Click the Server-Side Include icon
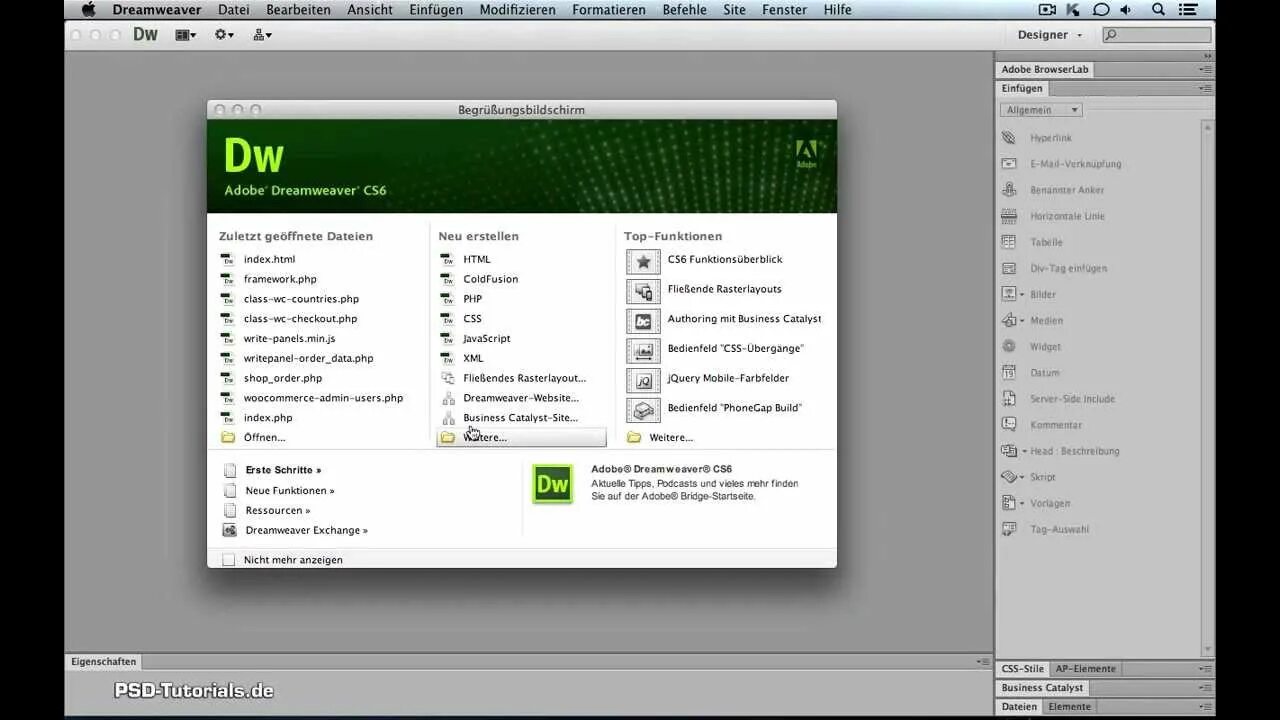The width and height of the screenshot is (1280, 720). (1009, 399)
